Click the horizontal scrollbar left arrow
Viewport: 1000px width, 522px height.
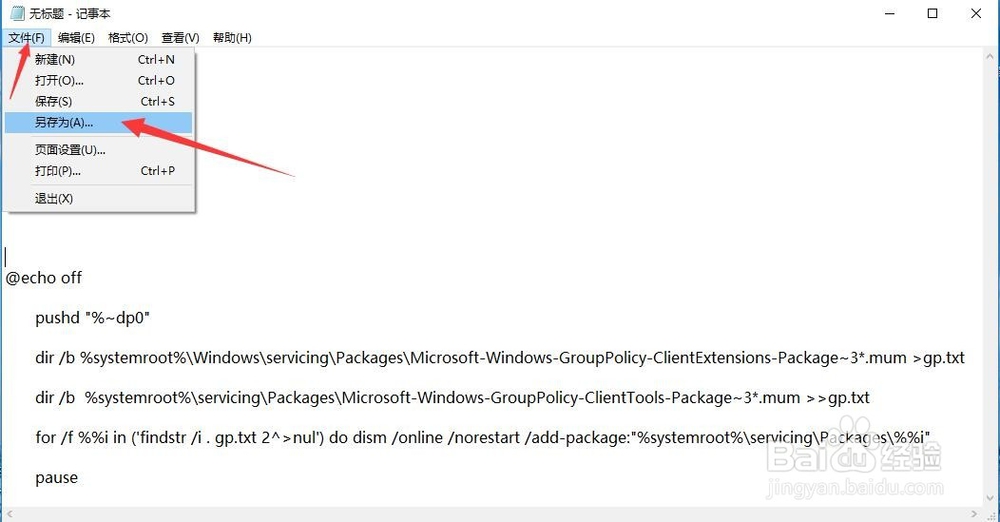click(x=9, y=514)
